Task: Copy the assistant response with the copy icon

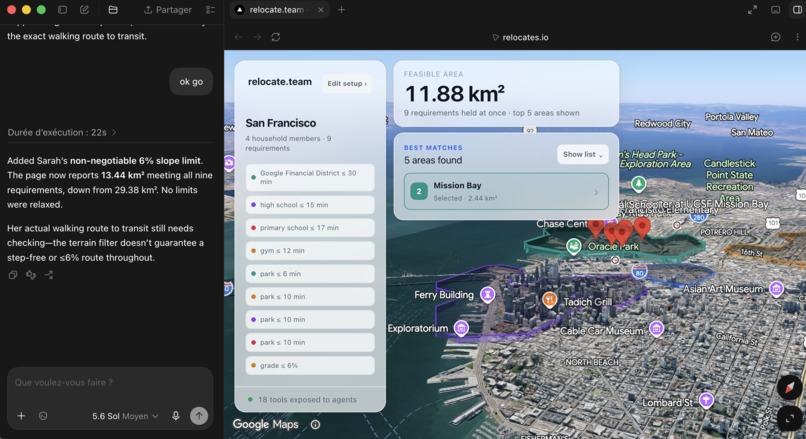Action: point(13,275)
